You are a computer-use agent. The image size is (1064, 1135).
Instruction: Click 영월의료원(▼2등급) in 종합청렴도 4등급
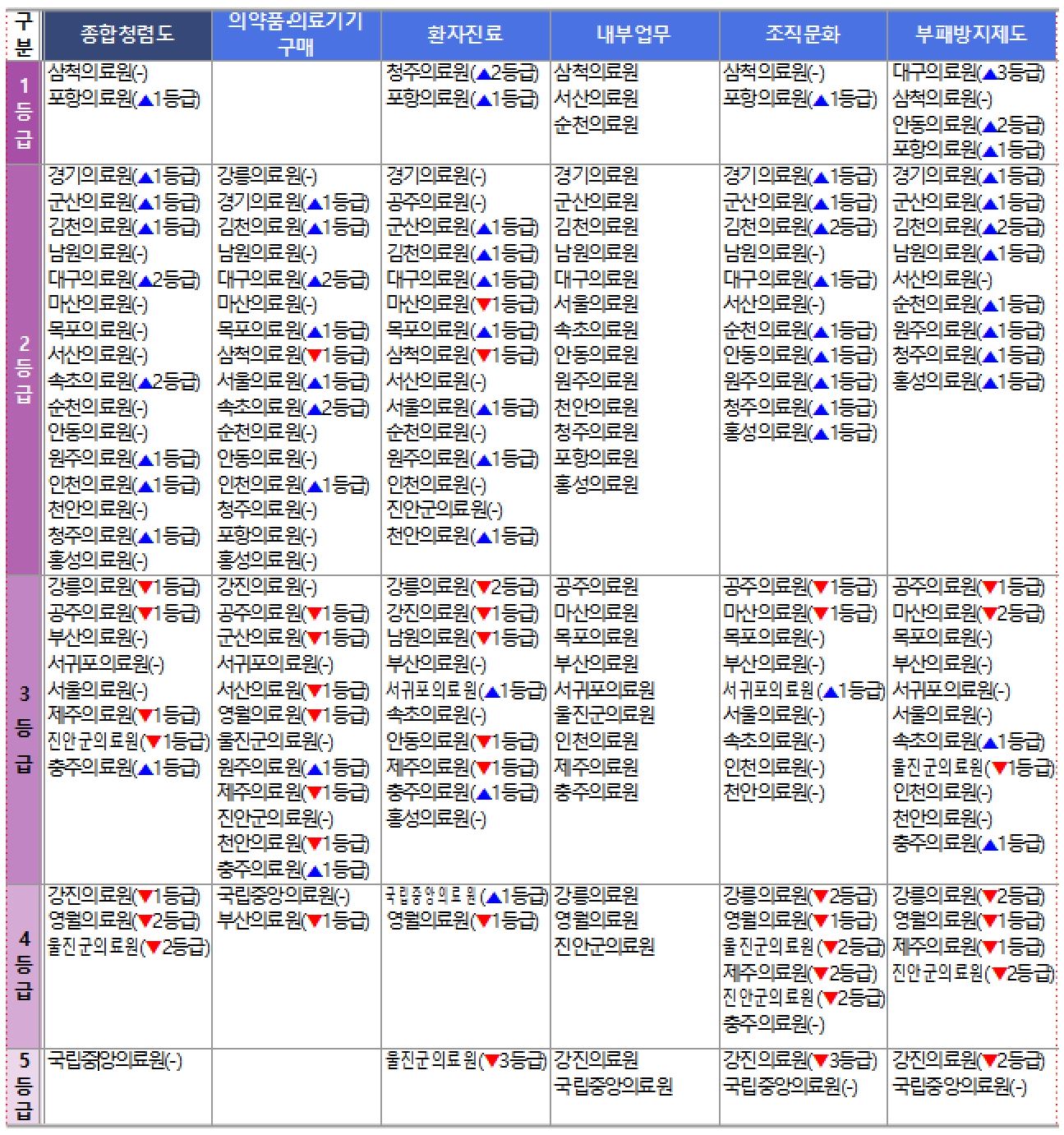point(124,920)
